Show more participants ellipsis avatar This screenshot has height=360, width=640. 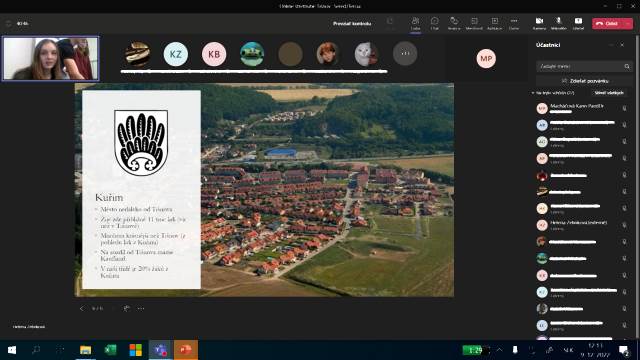click(405, 53)
